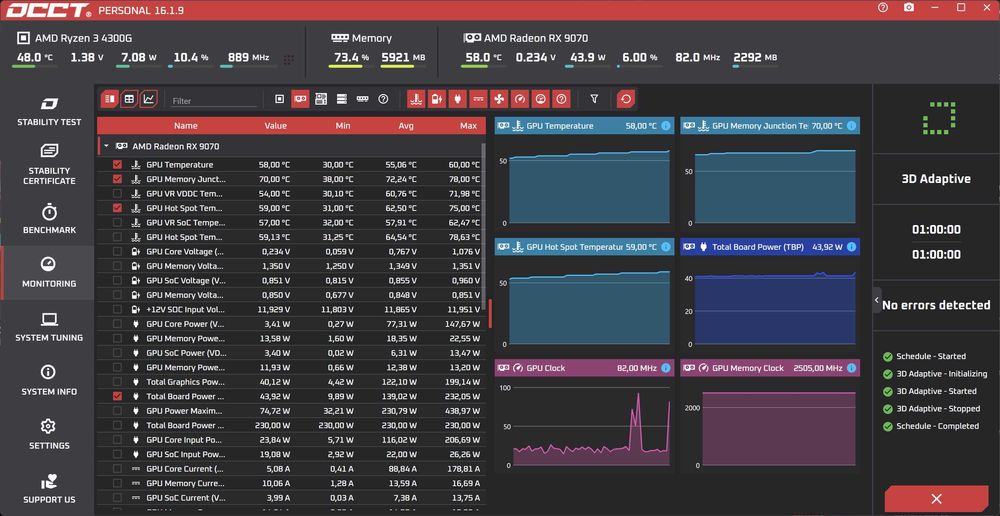
Task: Sort by the Avg column header
Action: point(406,126)
